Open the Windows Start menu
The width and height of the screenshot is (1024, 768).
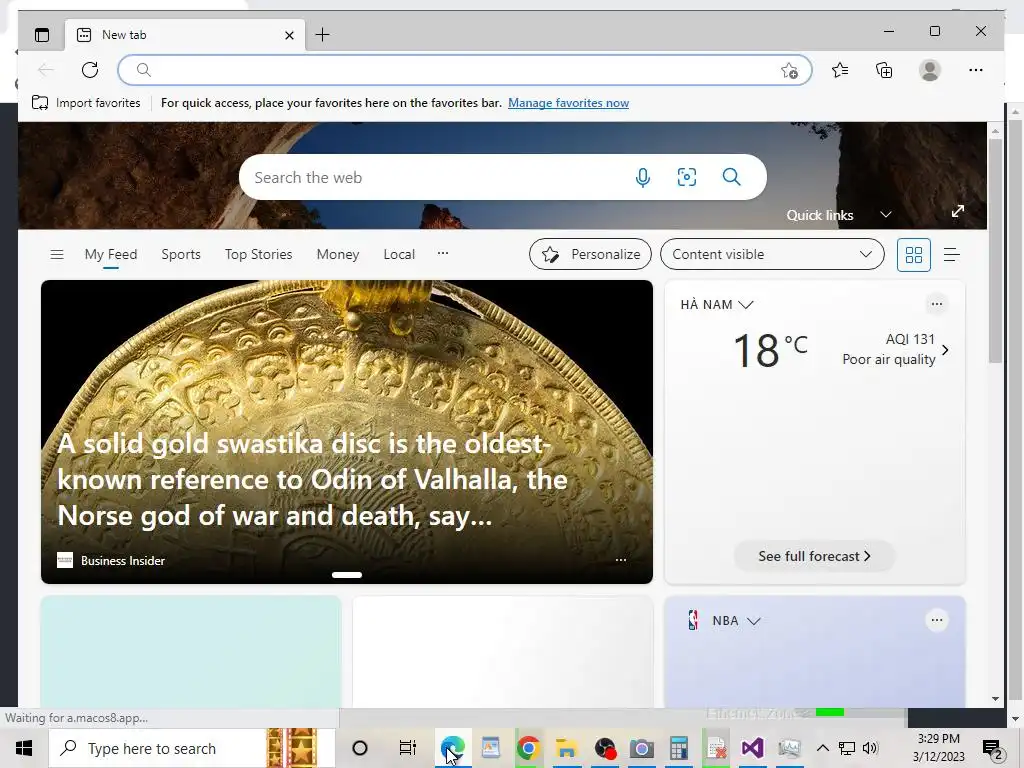tap(24, 748)
